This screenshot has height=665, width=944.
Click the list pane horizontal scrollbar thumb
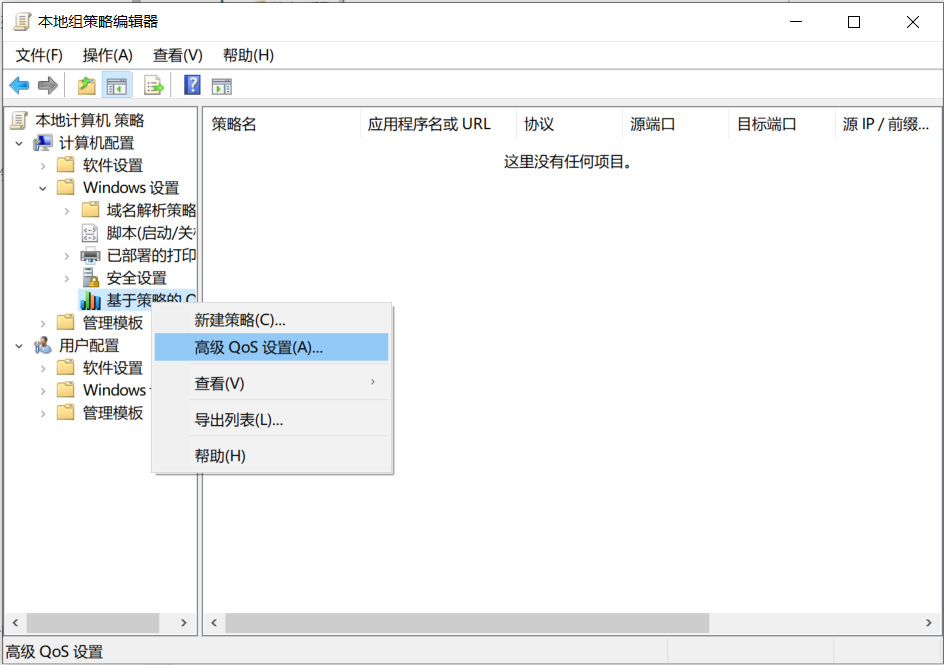pos(467,623)
